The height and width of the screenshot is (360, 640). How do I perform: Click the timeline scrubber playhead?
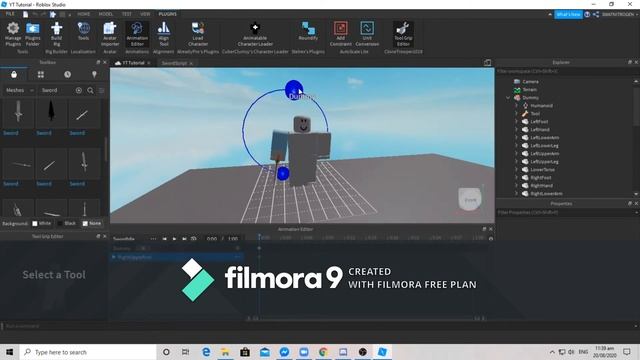tap(259, 237)
